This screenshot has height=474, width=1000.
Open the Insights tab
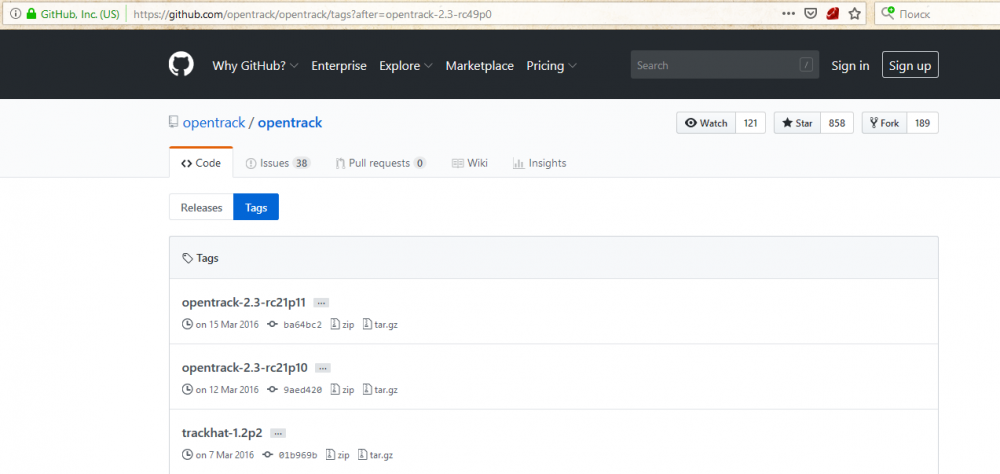tap(540, 163)
